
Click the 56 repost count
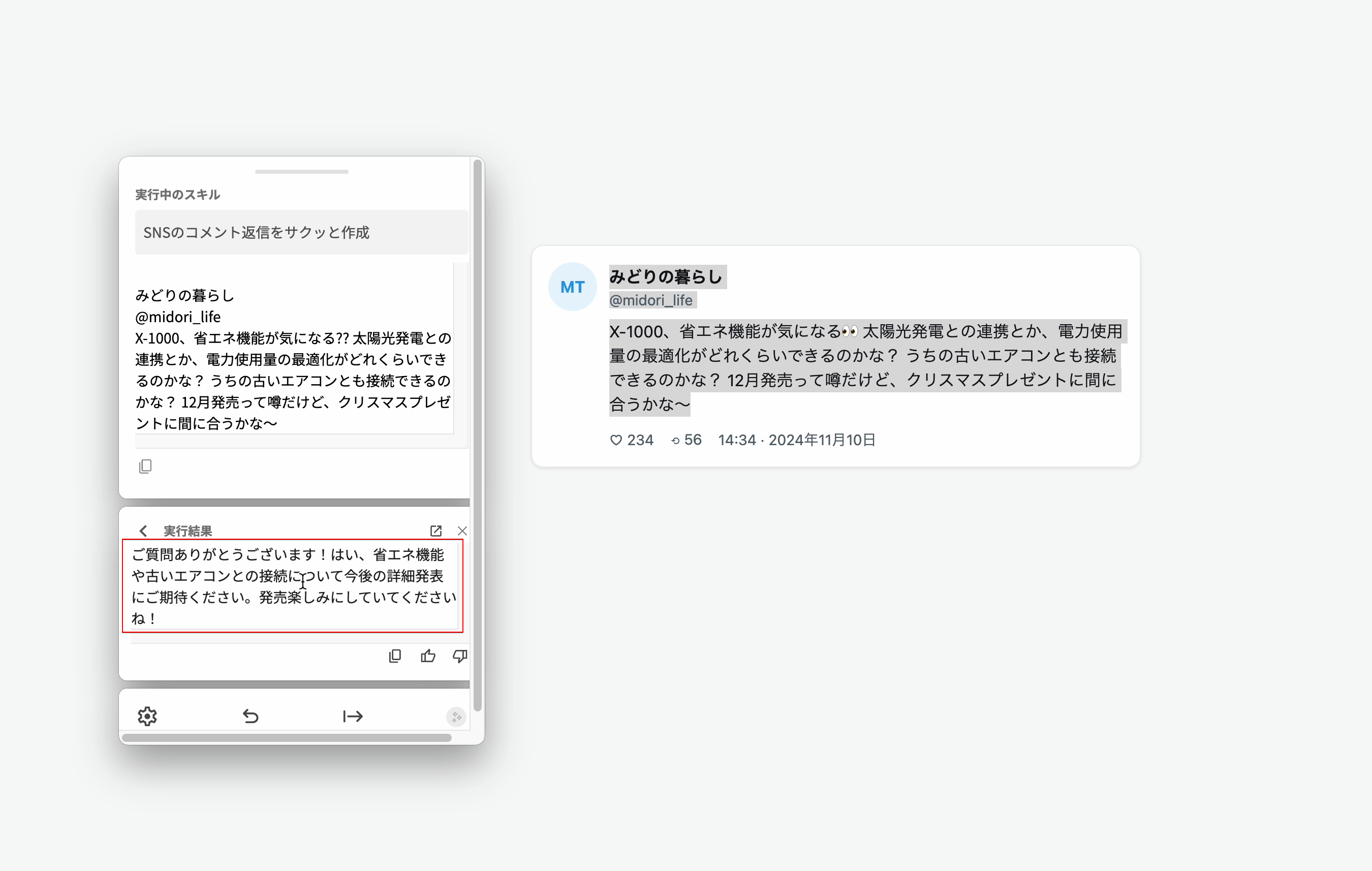point(692,440)
